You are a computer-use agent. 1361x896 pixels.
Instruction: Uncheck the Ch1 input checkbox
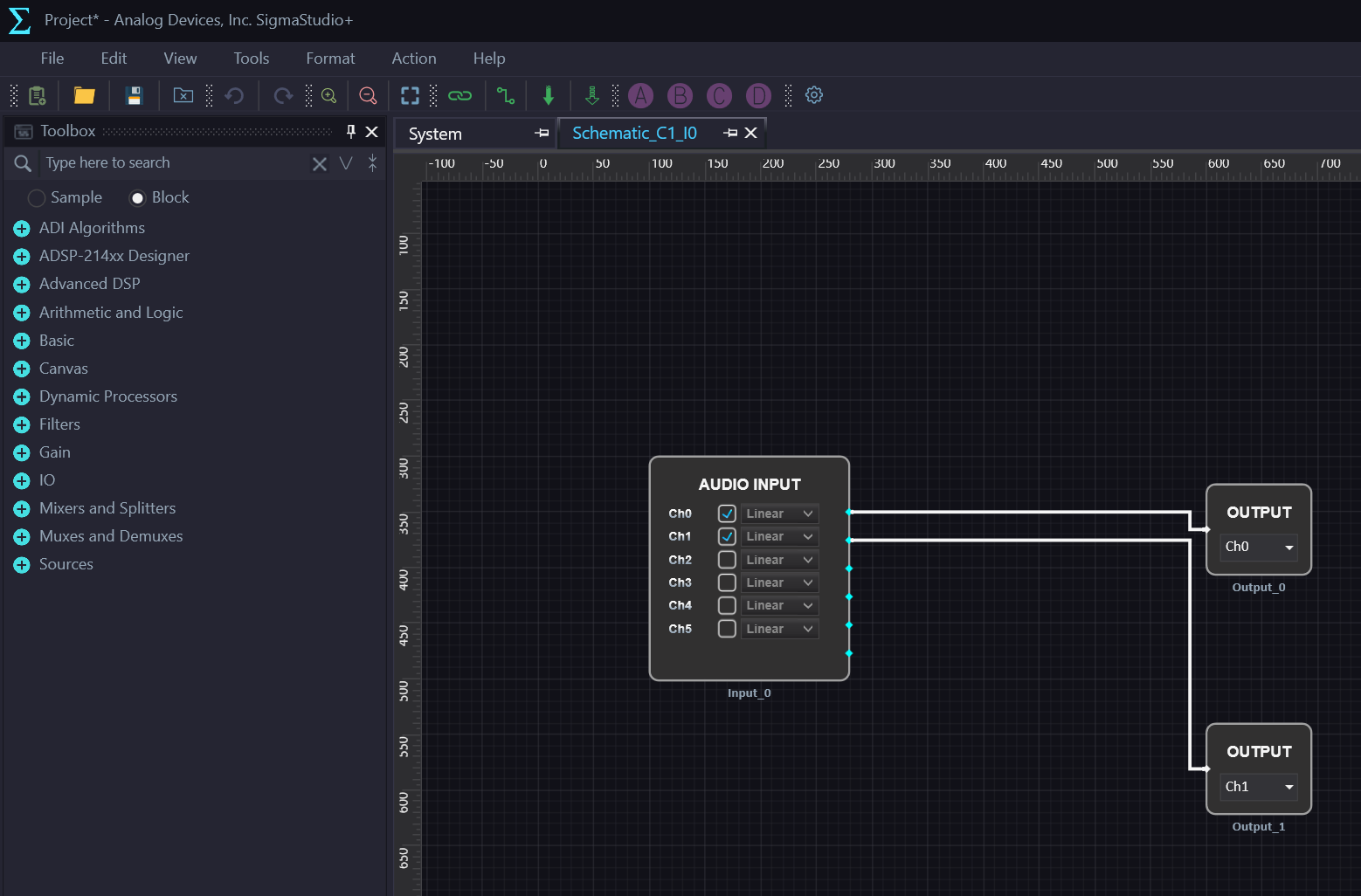click(727, 536)
